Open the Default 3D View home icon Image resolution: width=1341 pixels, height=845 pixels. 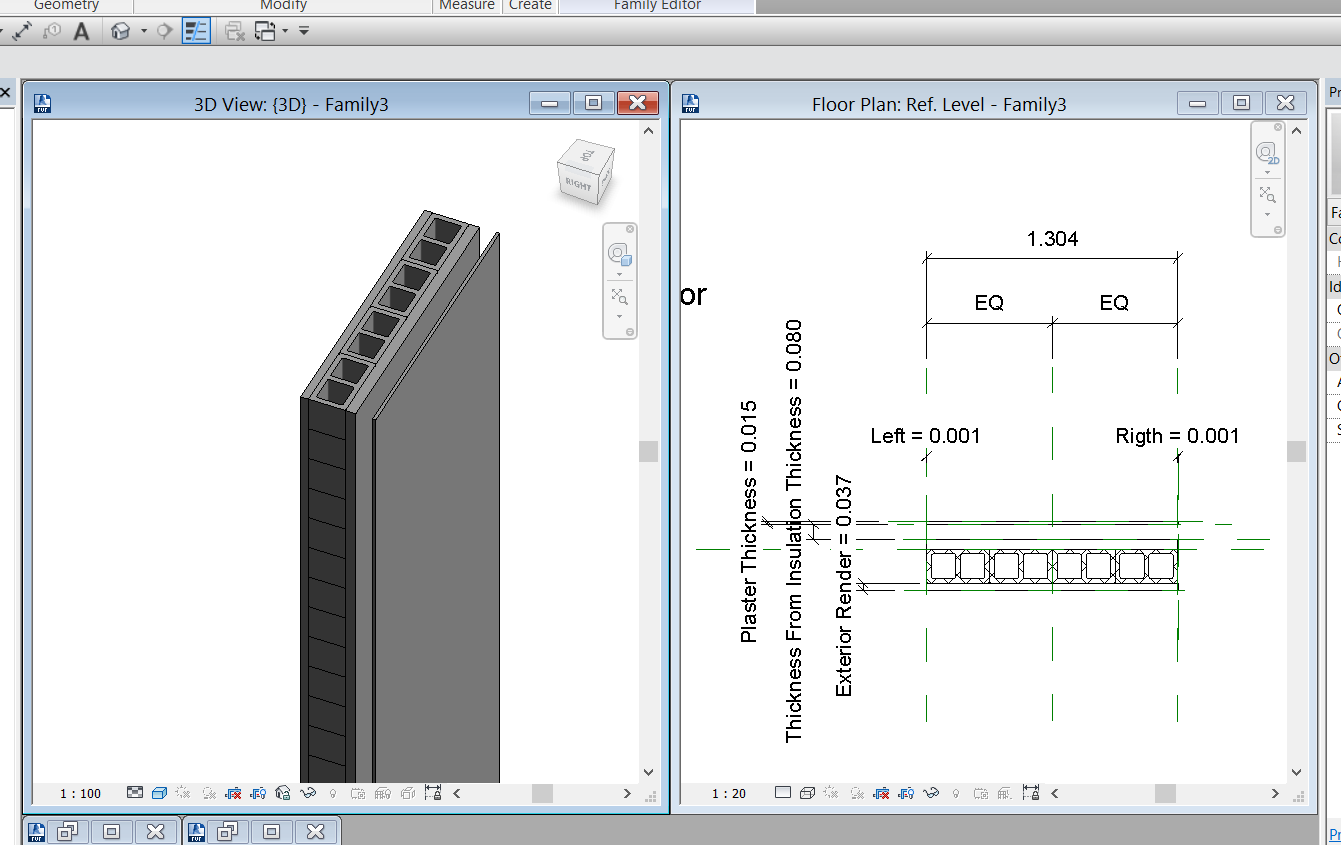point(120,31)
